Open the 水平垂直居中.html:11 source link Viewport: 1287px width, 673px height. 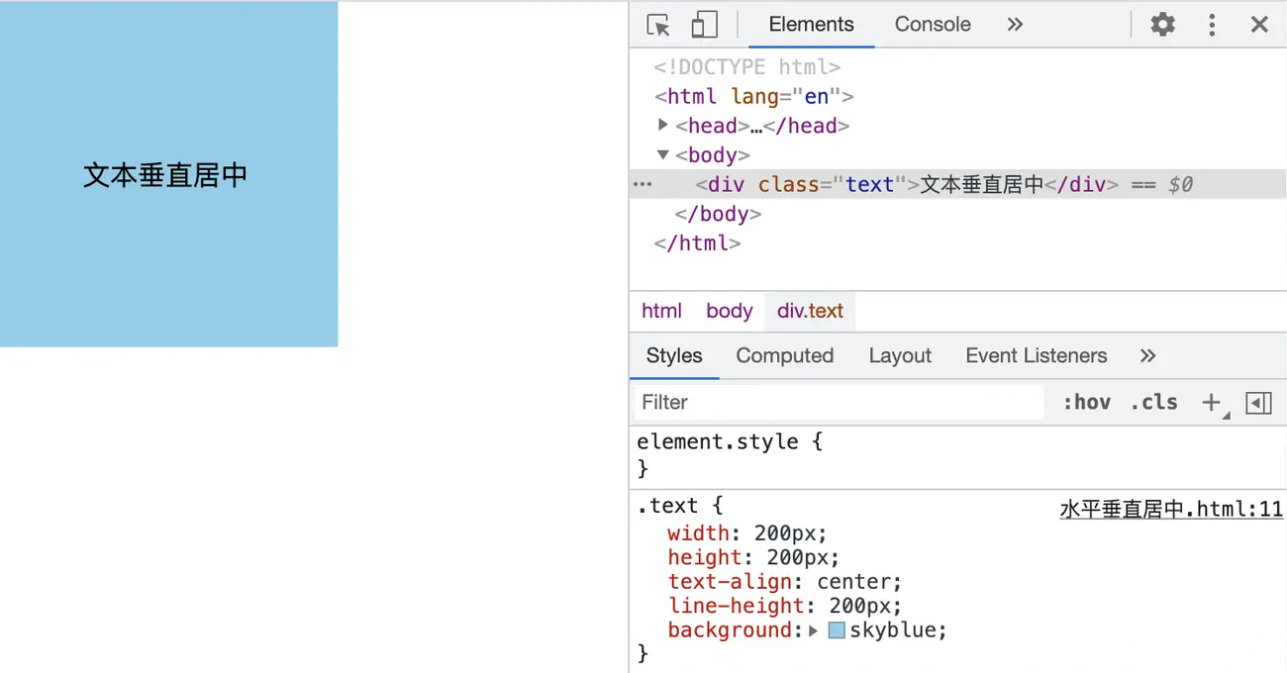pyautogui.click(x=1170, y=510)
